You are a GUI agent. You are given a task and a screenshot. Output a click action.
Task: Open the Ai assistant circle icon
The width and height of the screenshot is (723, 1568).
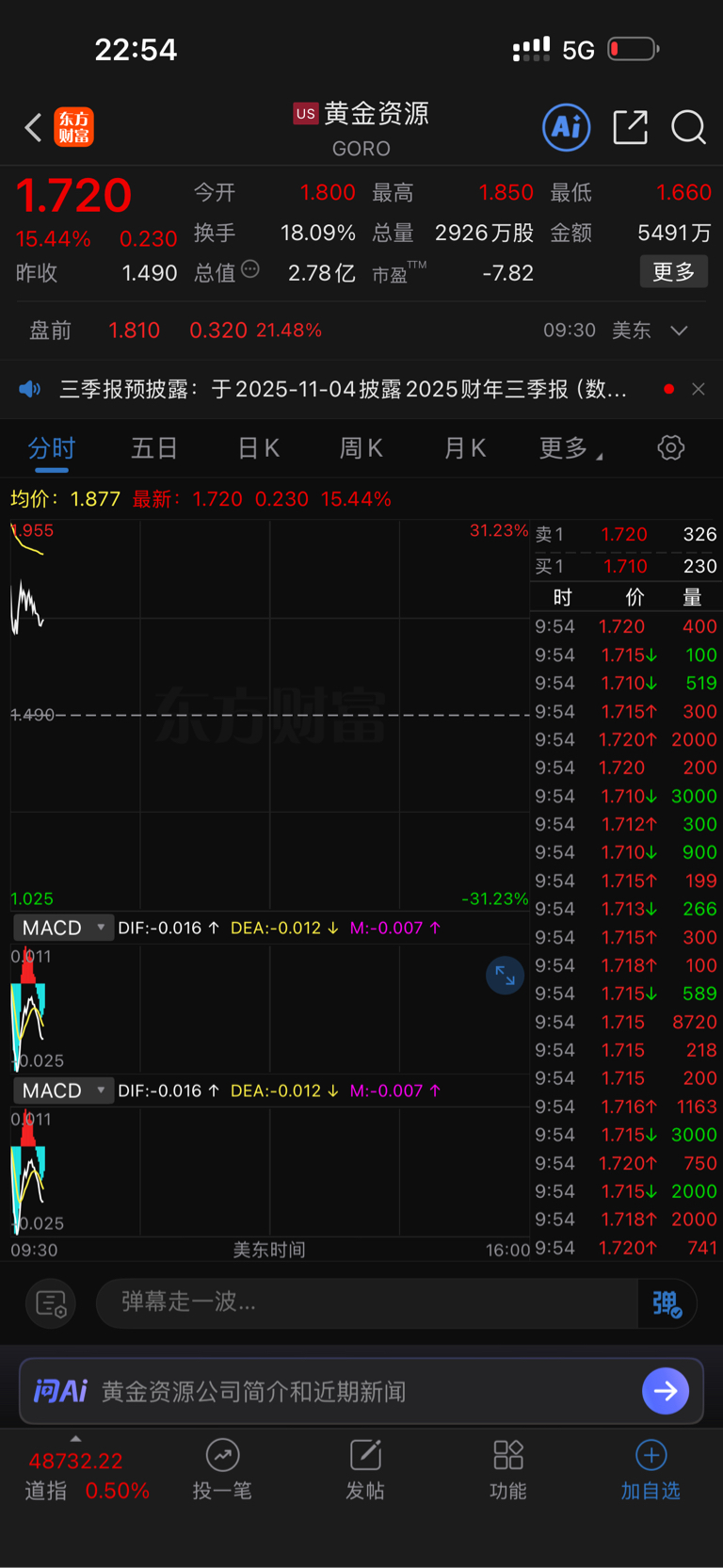click(x=567, y=127)
